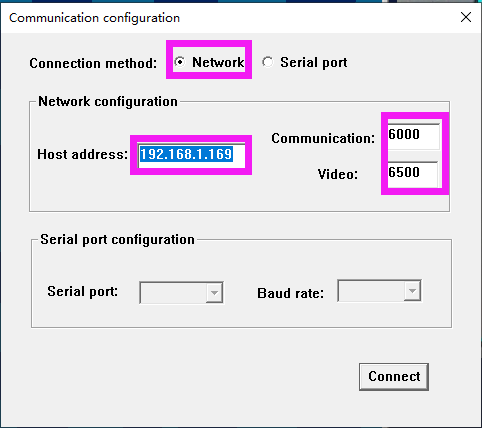Click the Video port field containing 6500
The width and height of the screenshot is (482, 428).
413,174
